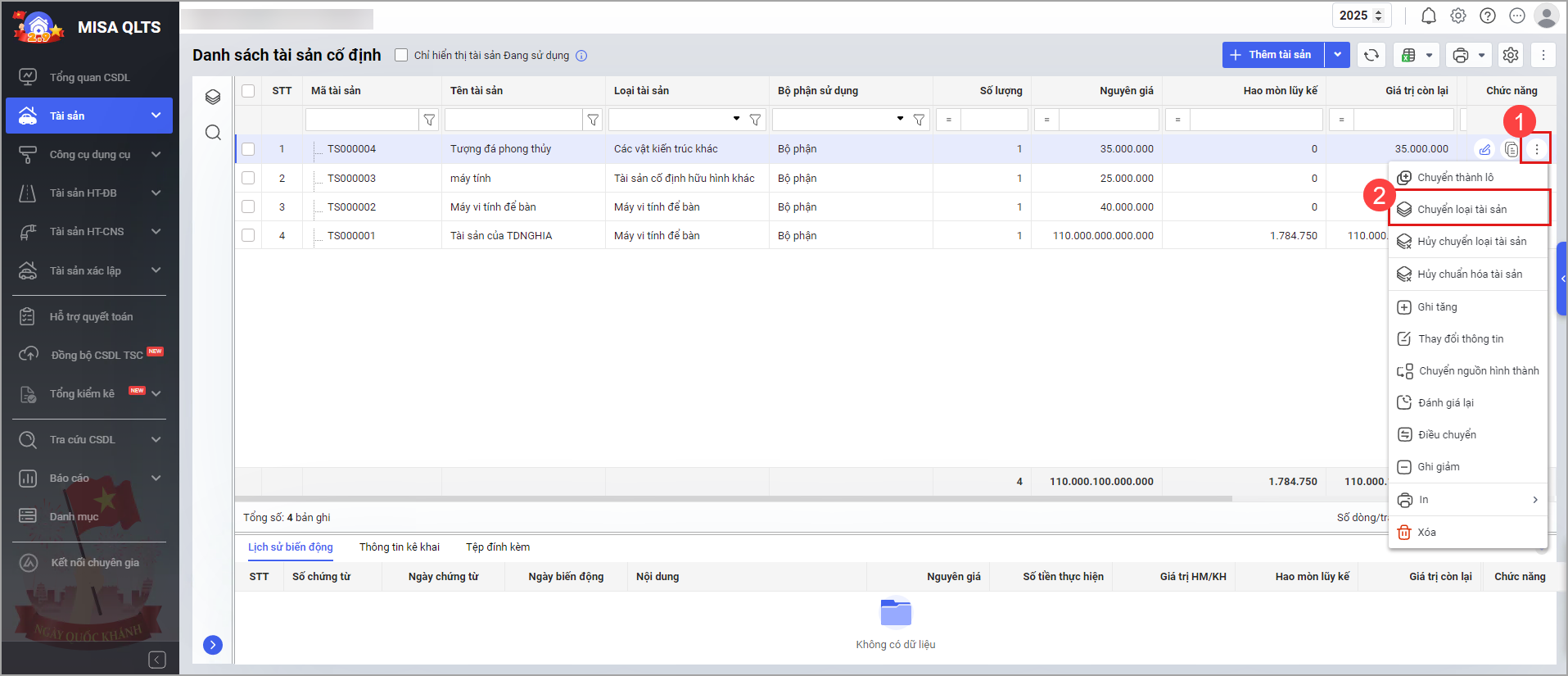
Task: Tick the select-all checkbox in table header
Action: point(248,91)
